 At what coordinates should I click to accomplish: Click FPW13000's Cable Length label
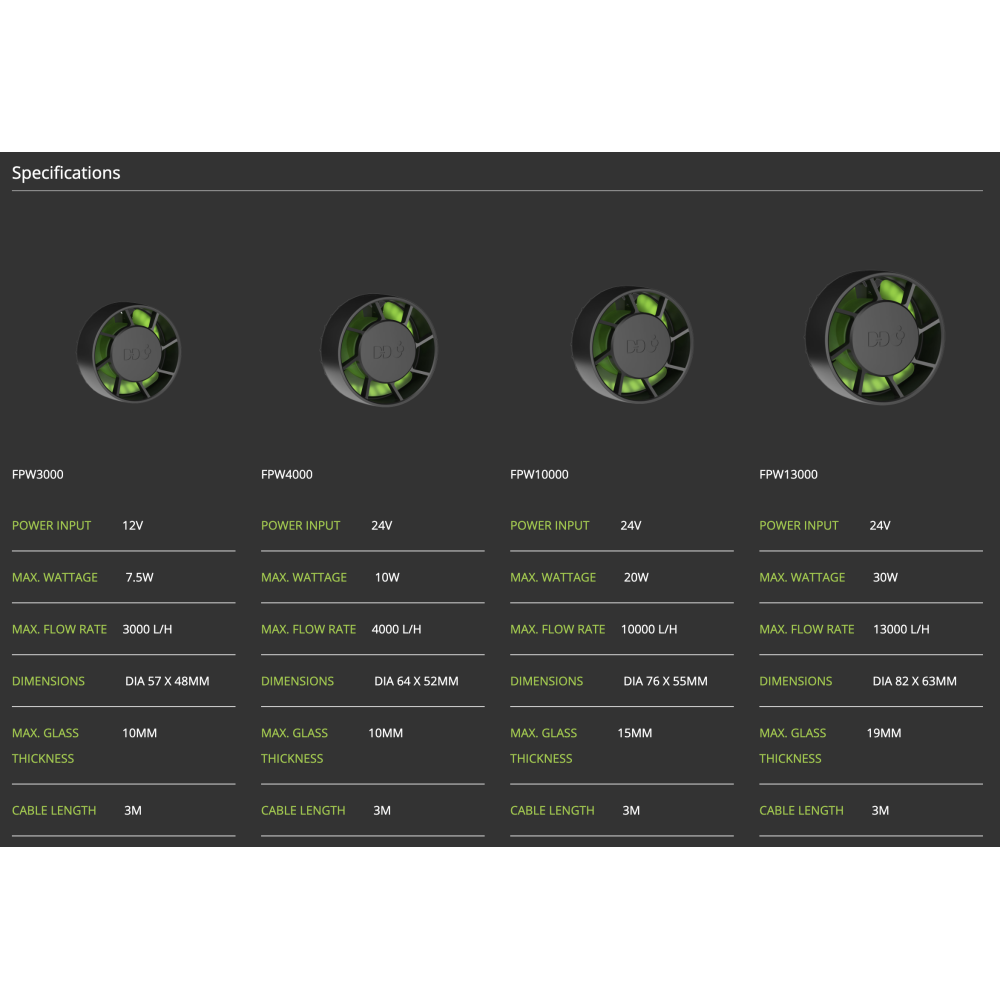(801, 811)
